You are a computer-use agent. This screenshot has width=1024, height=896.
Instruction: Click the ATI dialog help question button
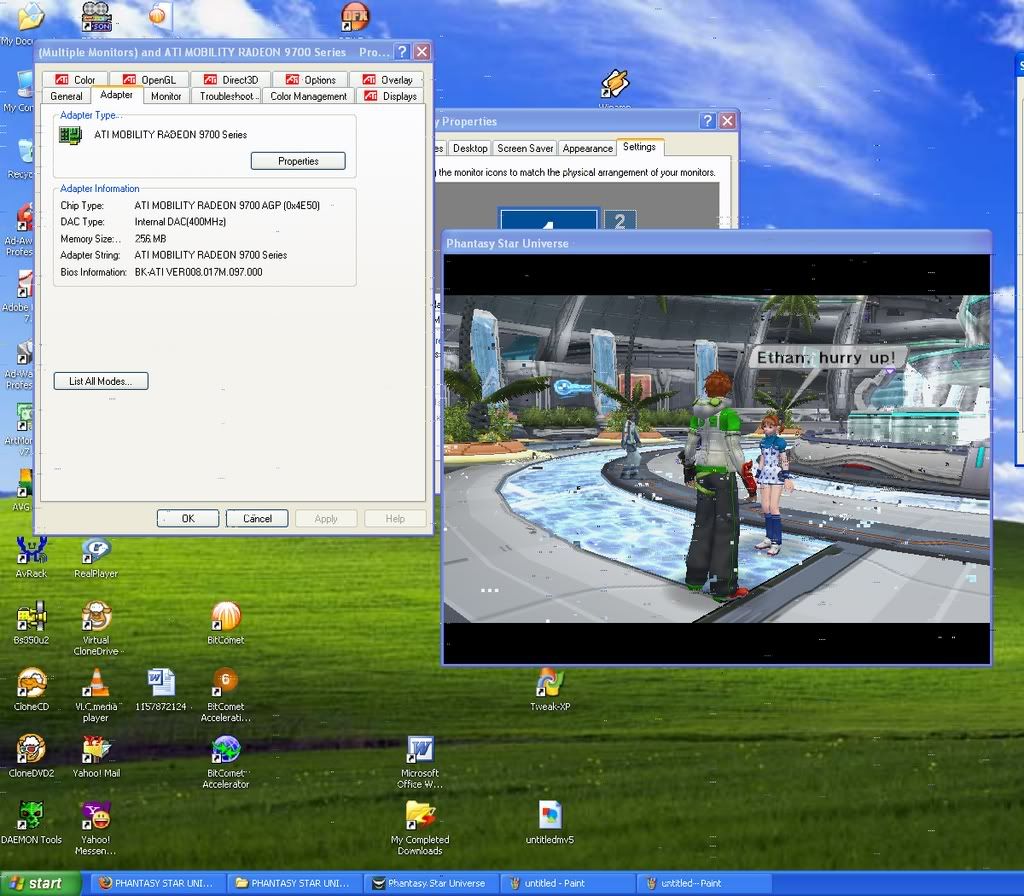click(x=403, y=52)
